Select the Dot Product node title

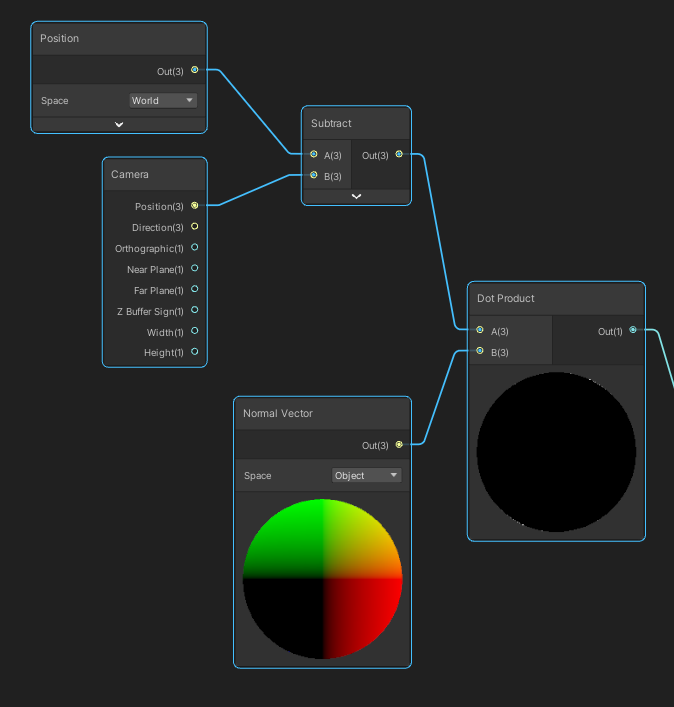506,298
